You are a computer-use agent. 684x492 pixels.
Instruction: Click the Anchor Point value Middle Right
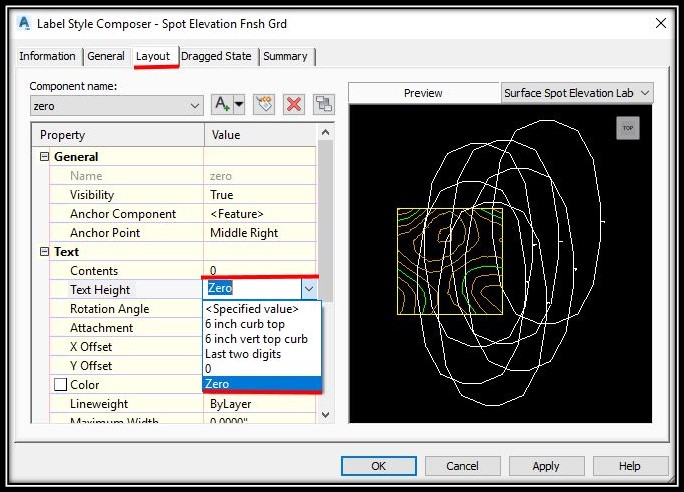tap(260, 233)
